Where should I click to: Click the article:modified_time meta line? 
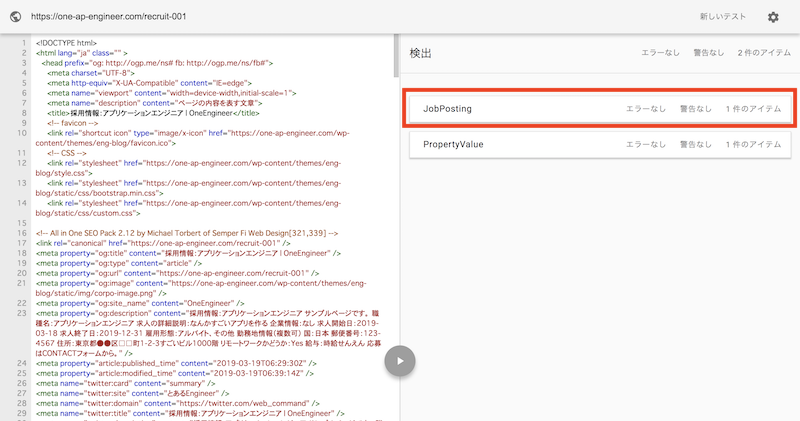coord(174,373)
